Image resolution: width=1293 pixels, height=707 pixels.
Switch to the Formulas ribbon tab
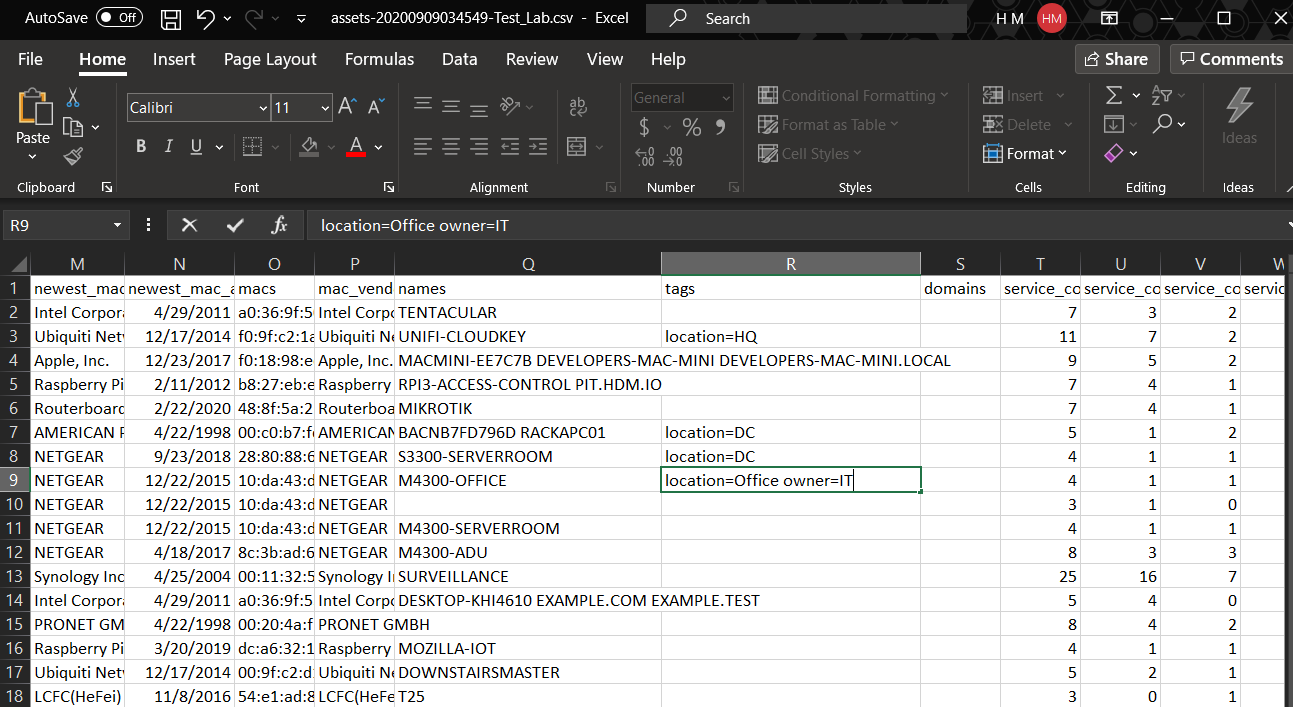pyautogui.click(x=379, y=59)
